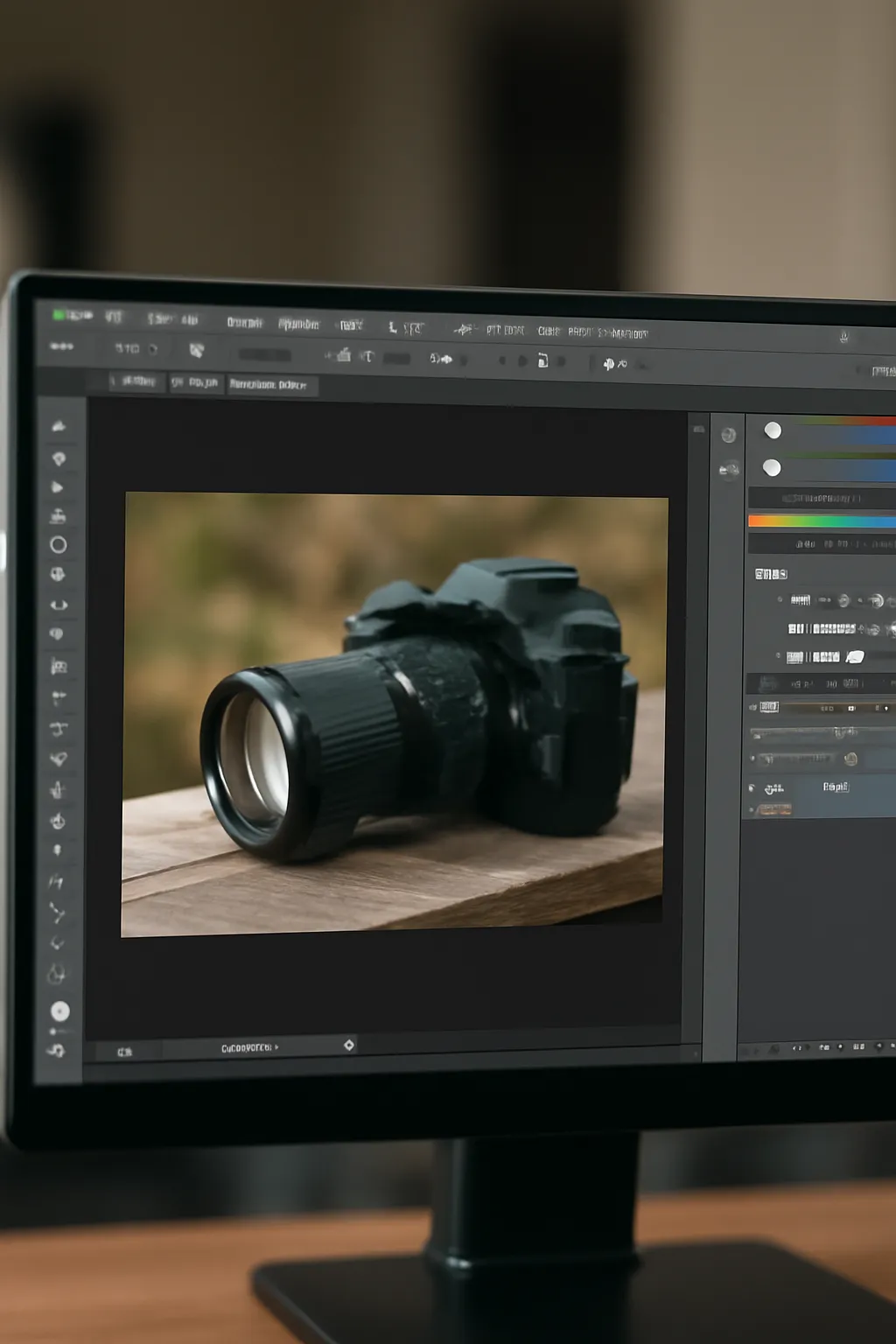Click the diamond icon in bottom status bar

tap(349, 1045)
